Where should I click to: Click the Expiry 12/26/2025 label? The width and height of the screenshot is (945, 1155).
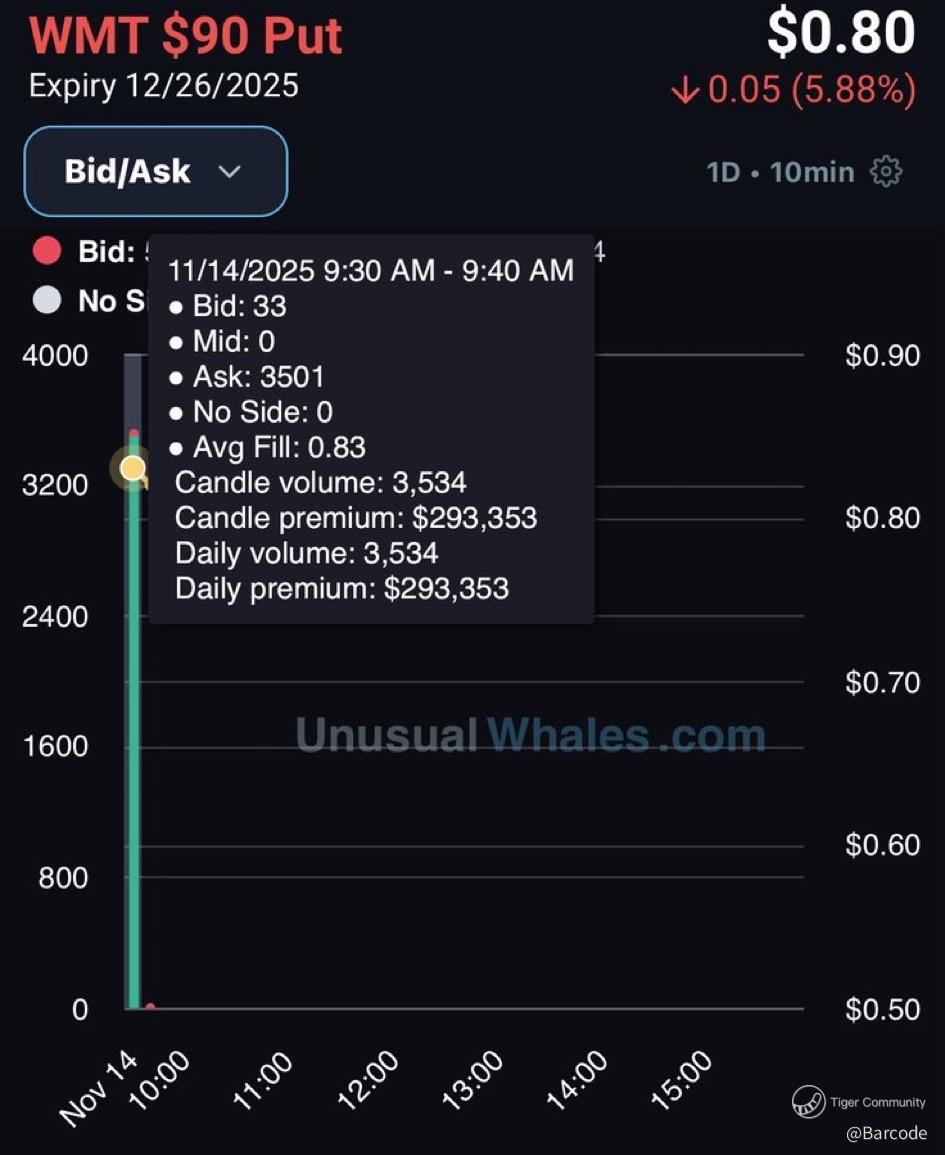pos(163,85)
